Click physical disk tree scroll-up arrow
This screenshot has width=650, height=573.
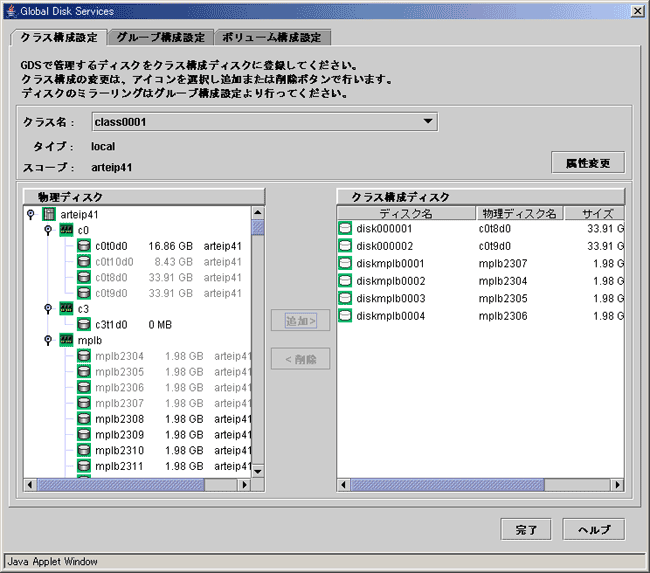tap(258, 213)
